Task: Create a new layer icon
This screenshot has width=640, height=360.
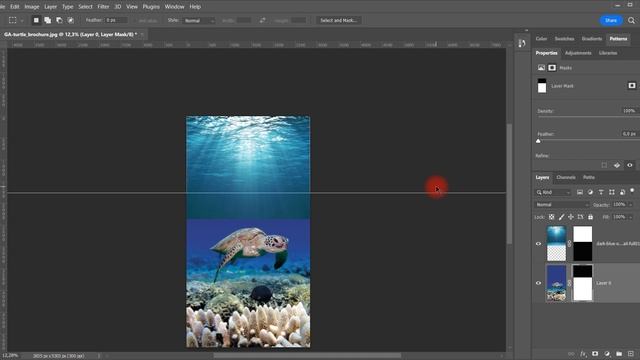Action: point(631,354)
